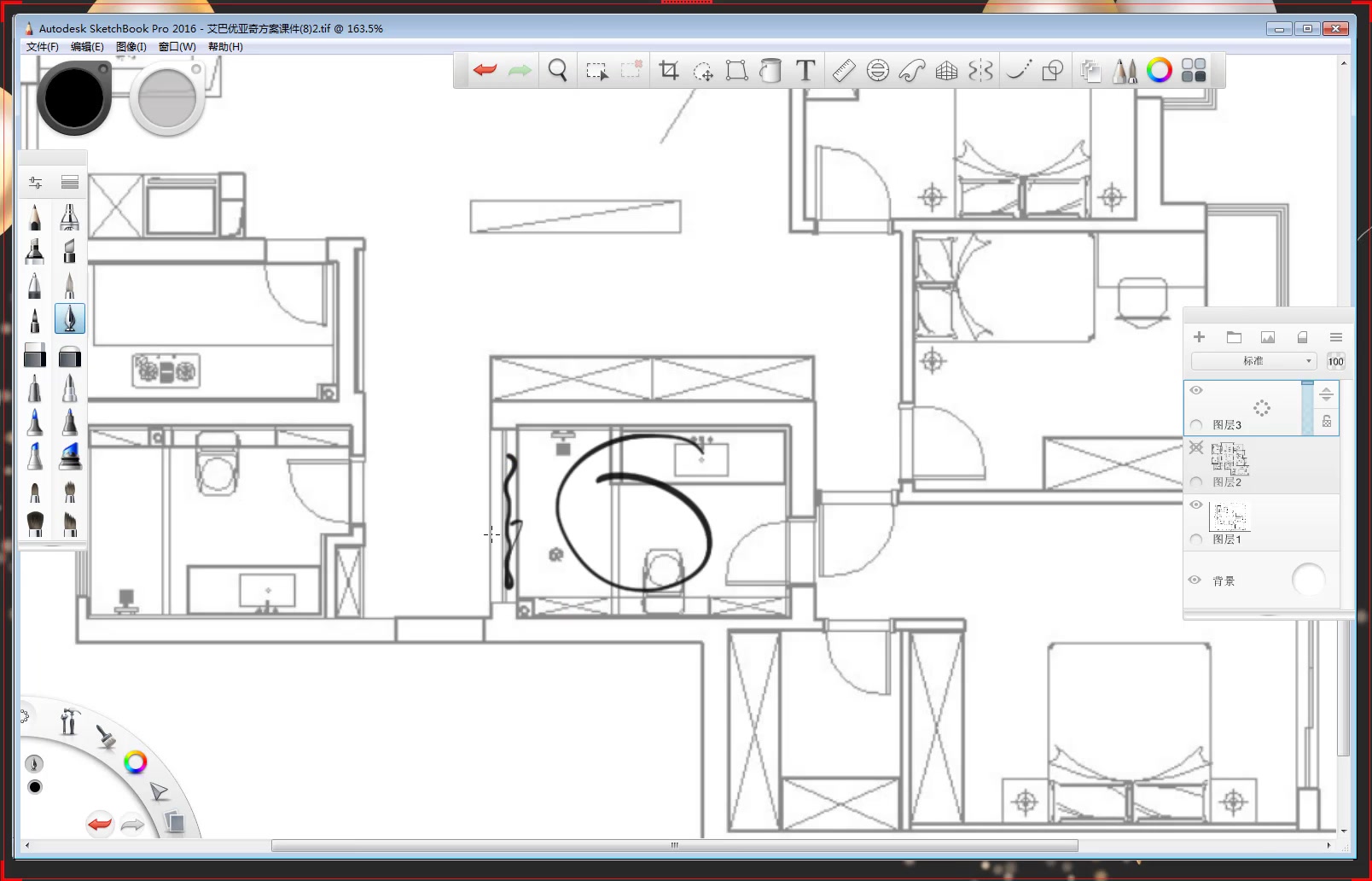Select the rectangular Selection tool
Image resolution: width=1372 pixels, height=881 pixels.
click(596, 71)
